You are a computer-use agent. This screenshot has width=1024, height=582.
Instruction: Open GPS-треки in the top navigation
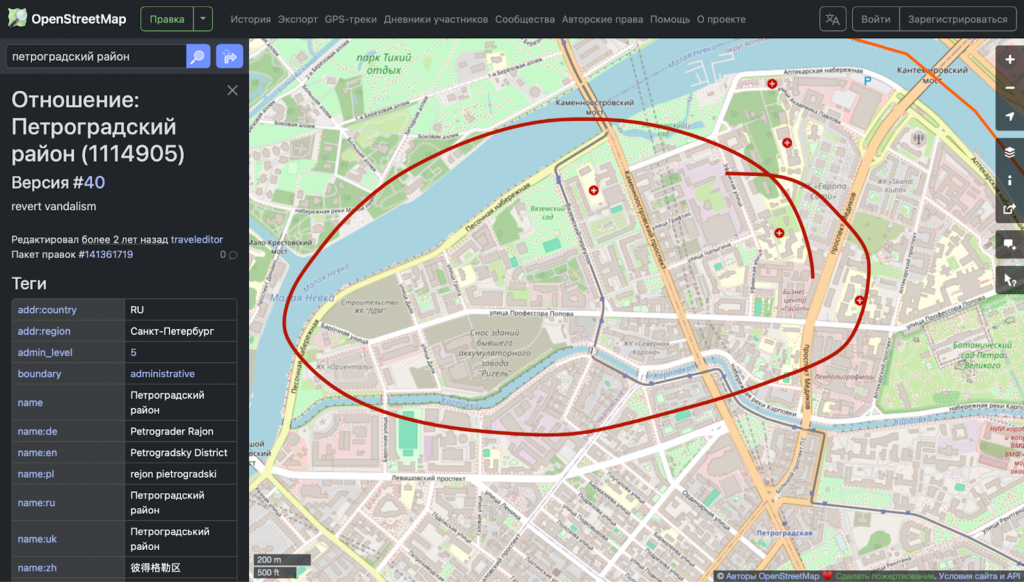click(x=351, y=19)
